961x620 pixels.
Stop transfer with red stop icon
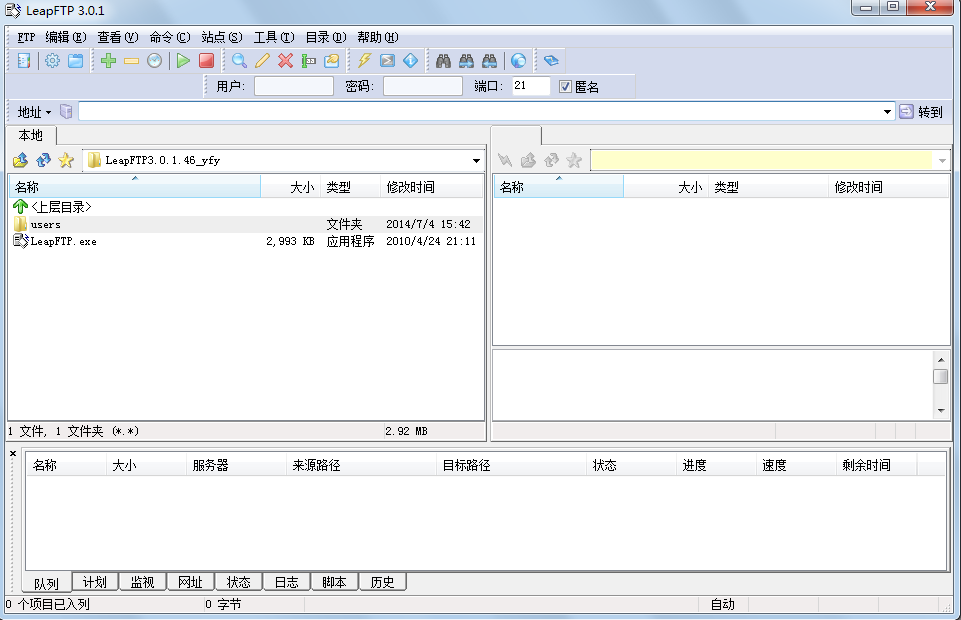(207, 61)
